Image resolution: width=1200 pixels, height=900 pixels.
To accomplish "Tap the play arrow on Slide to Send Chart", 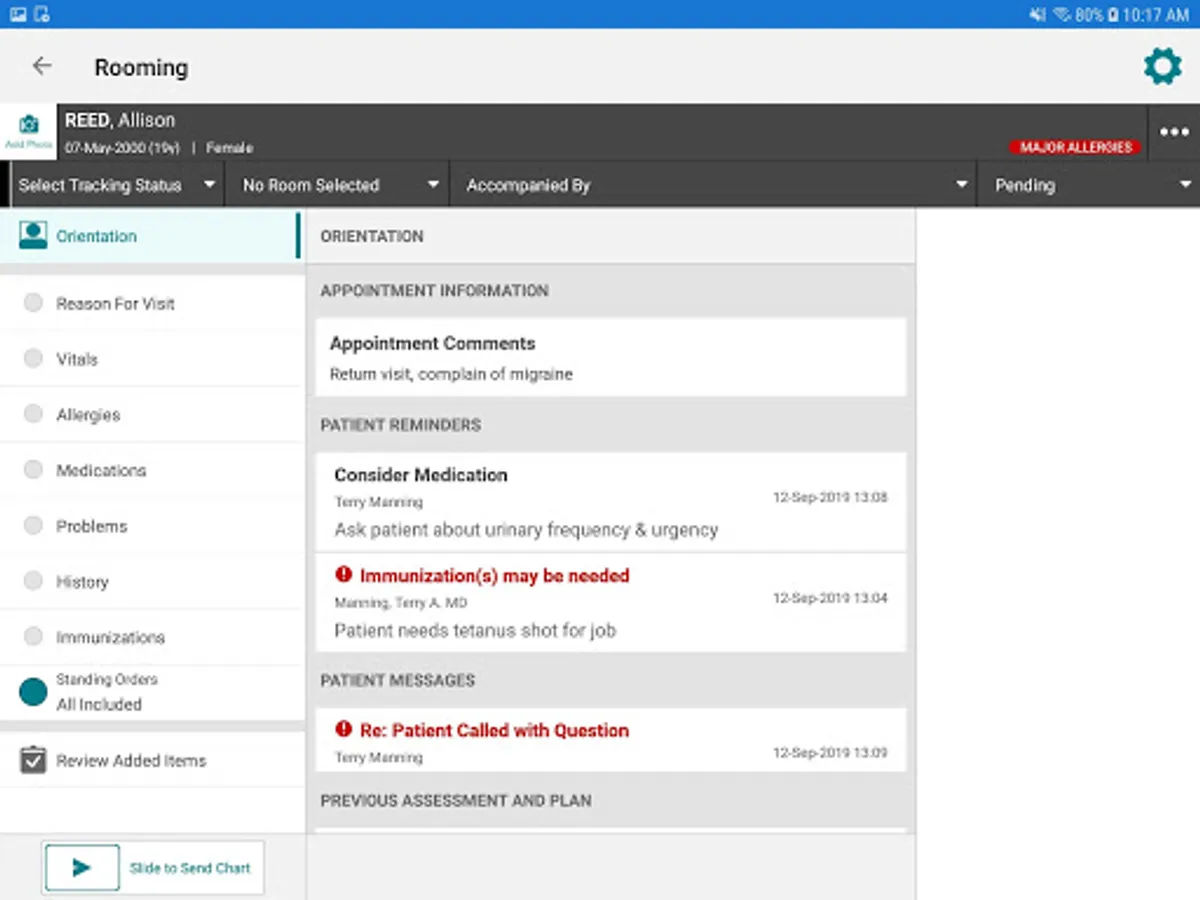I will tap(82, 868).
